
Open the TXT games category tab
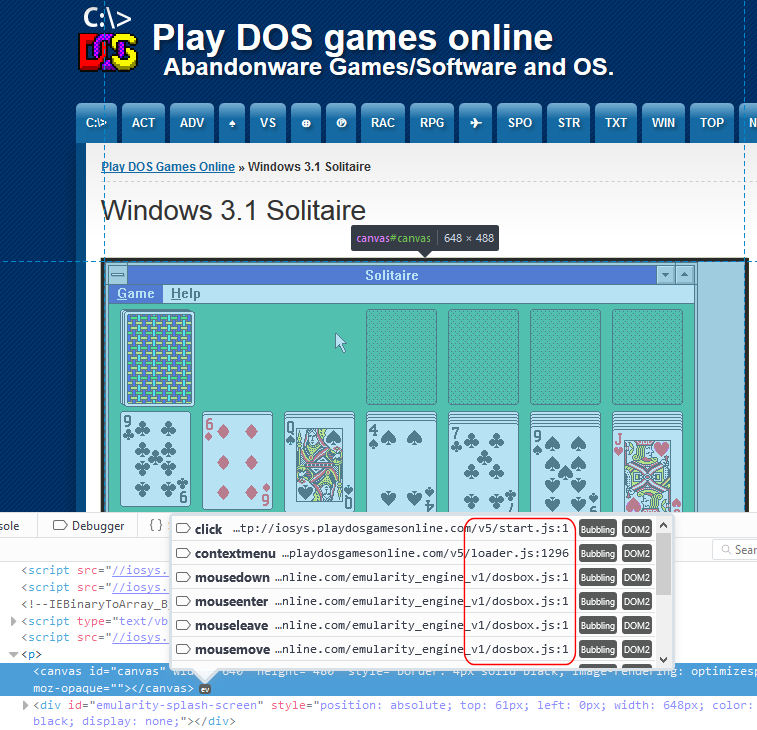[616, 123]
